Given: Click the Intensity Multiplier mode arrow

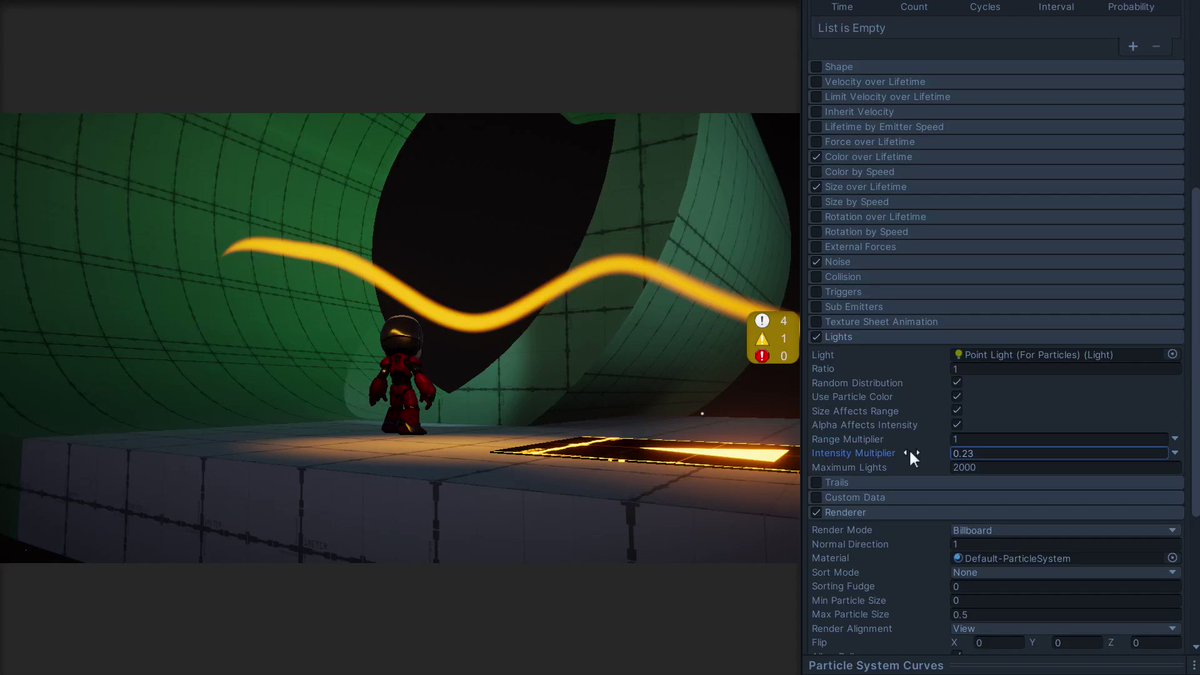Looking at the screenshot, I should (1174, 453).
